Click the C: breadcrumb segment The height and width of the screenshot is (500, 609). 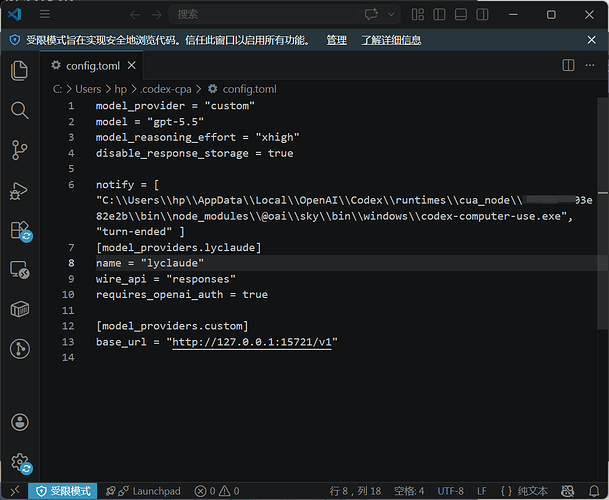(x=57, y=89)
